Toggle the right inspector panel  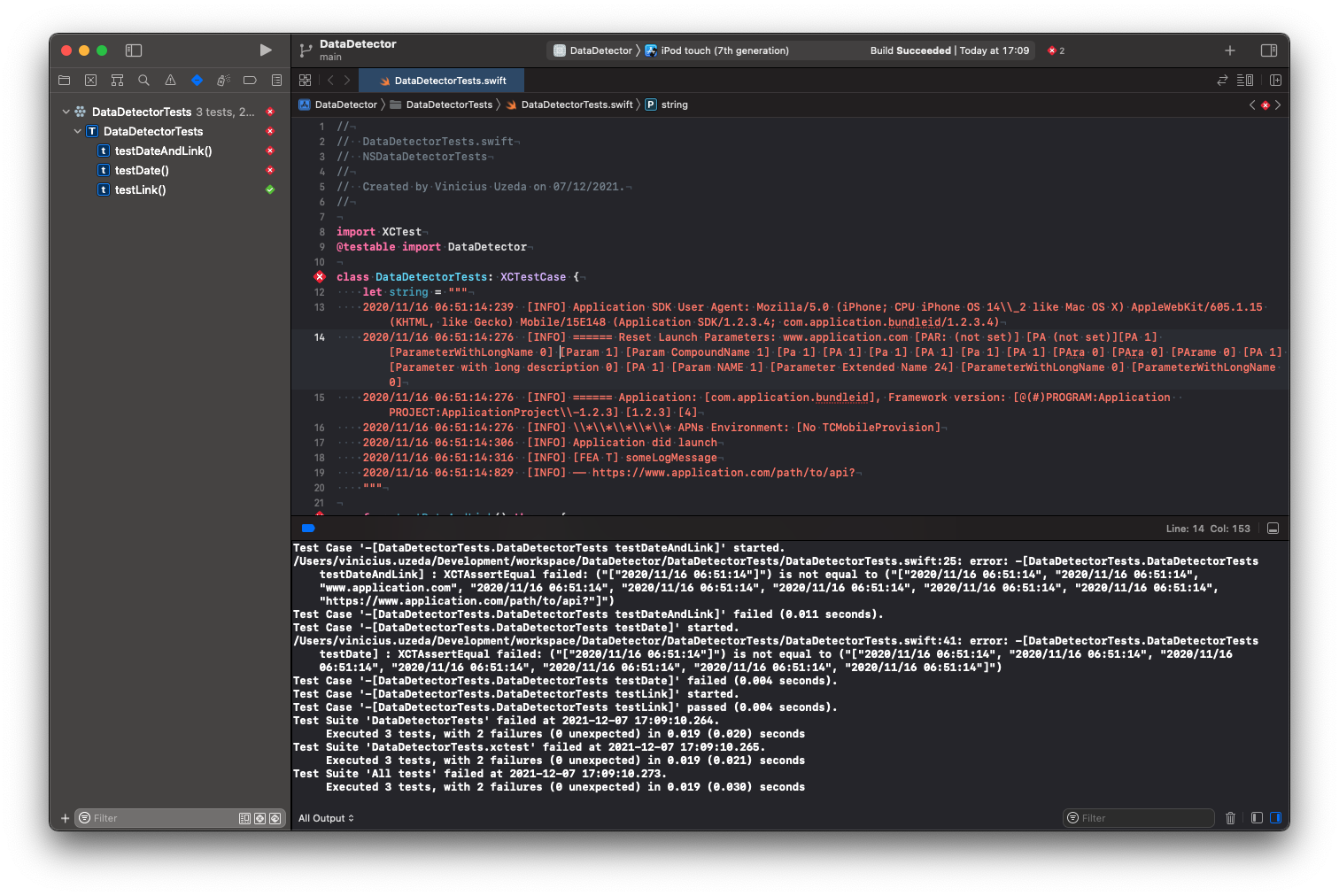pos(1268,50)
